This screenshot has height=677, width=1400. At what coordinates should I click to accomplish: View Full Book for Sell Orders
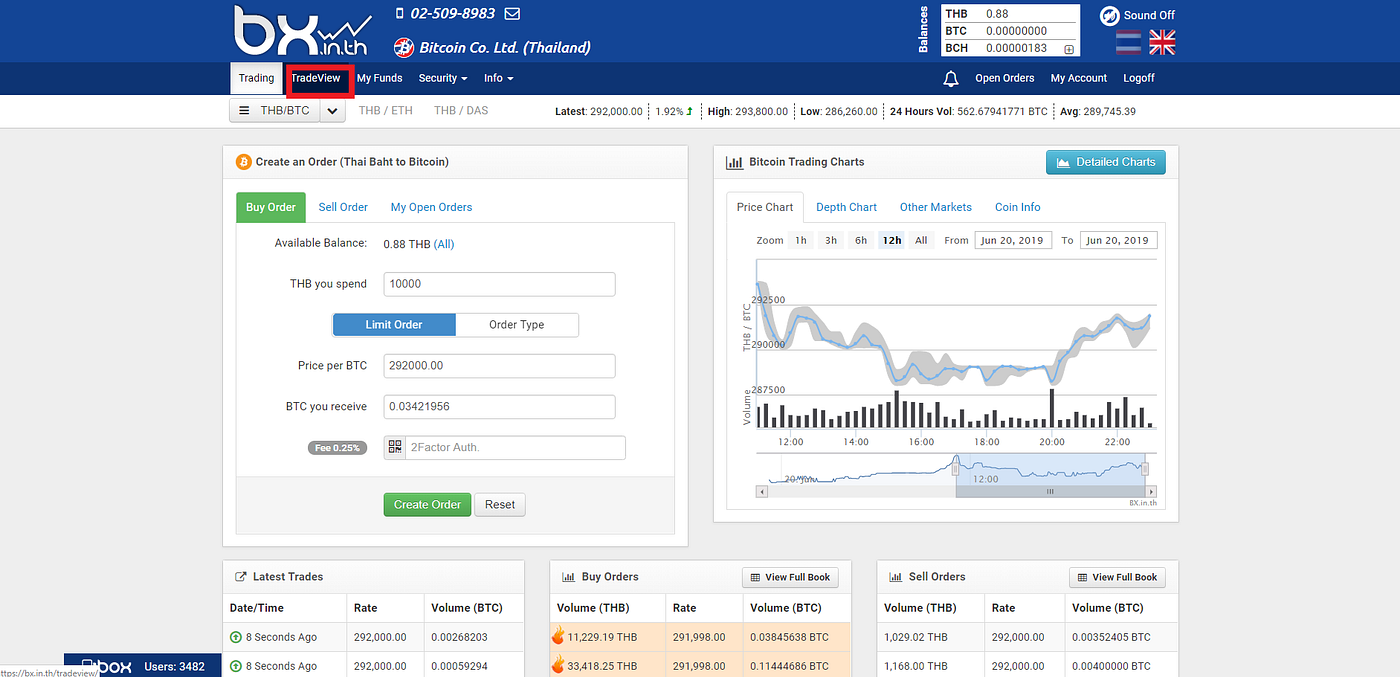pos(1117,577)
